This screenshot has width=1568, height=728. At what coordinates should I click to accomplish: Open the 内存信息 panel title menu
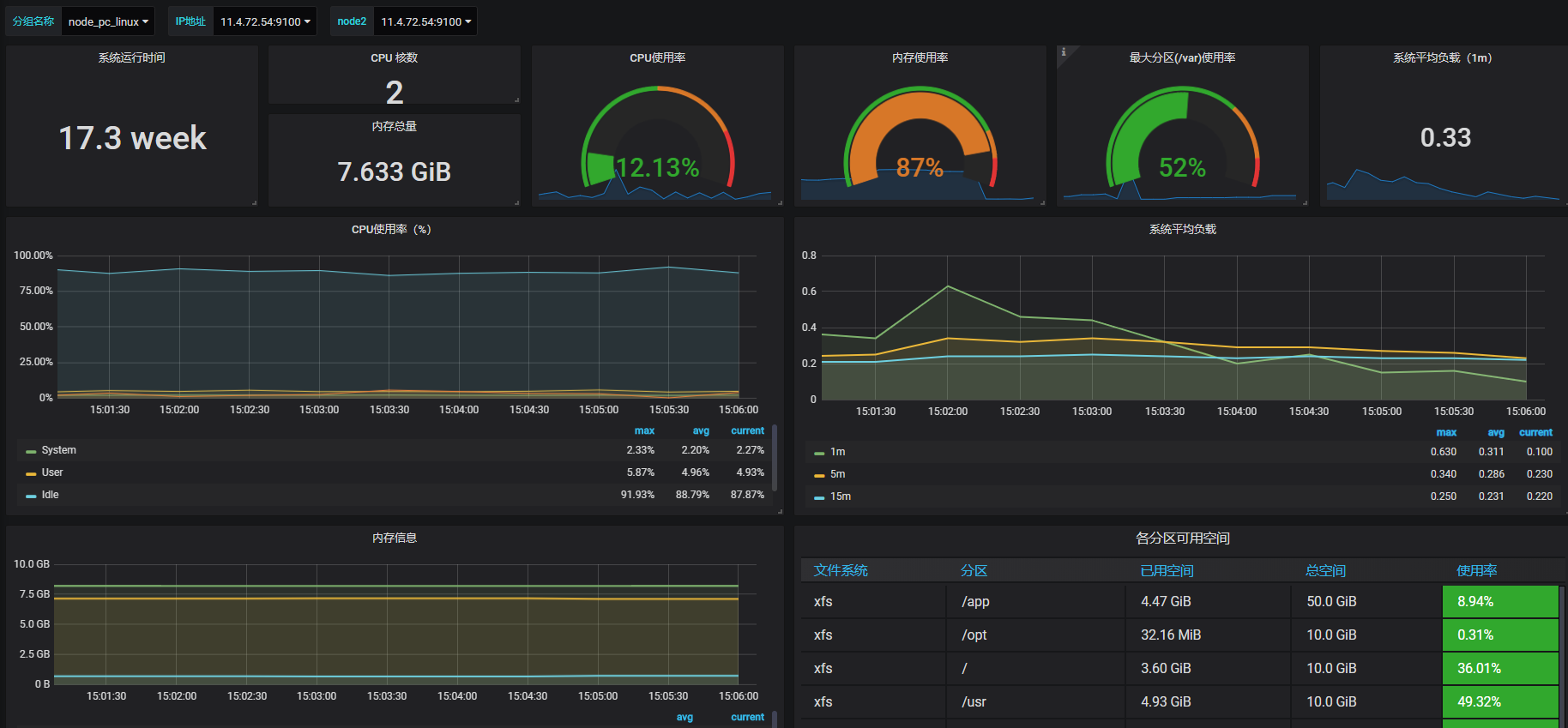pos(394,538)
